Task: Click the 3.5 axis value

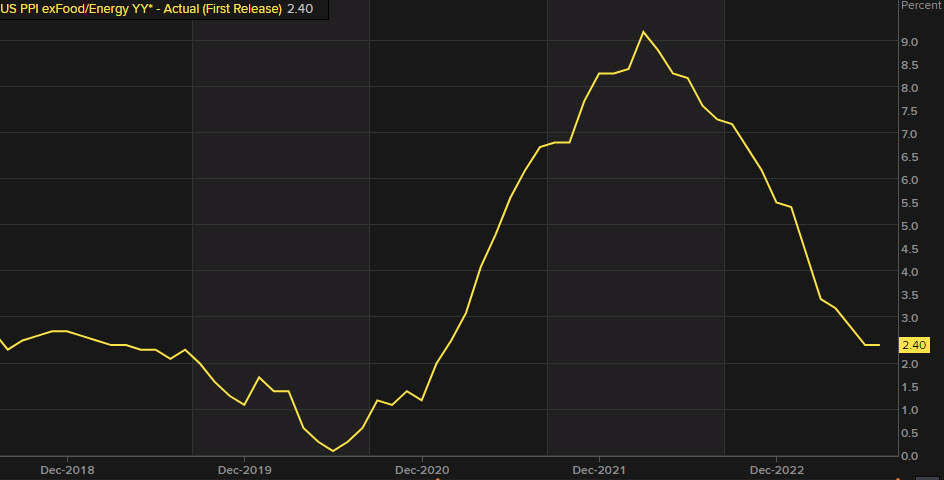Action: pyautogui.click(x=910, y=295)
